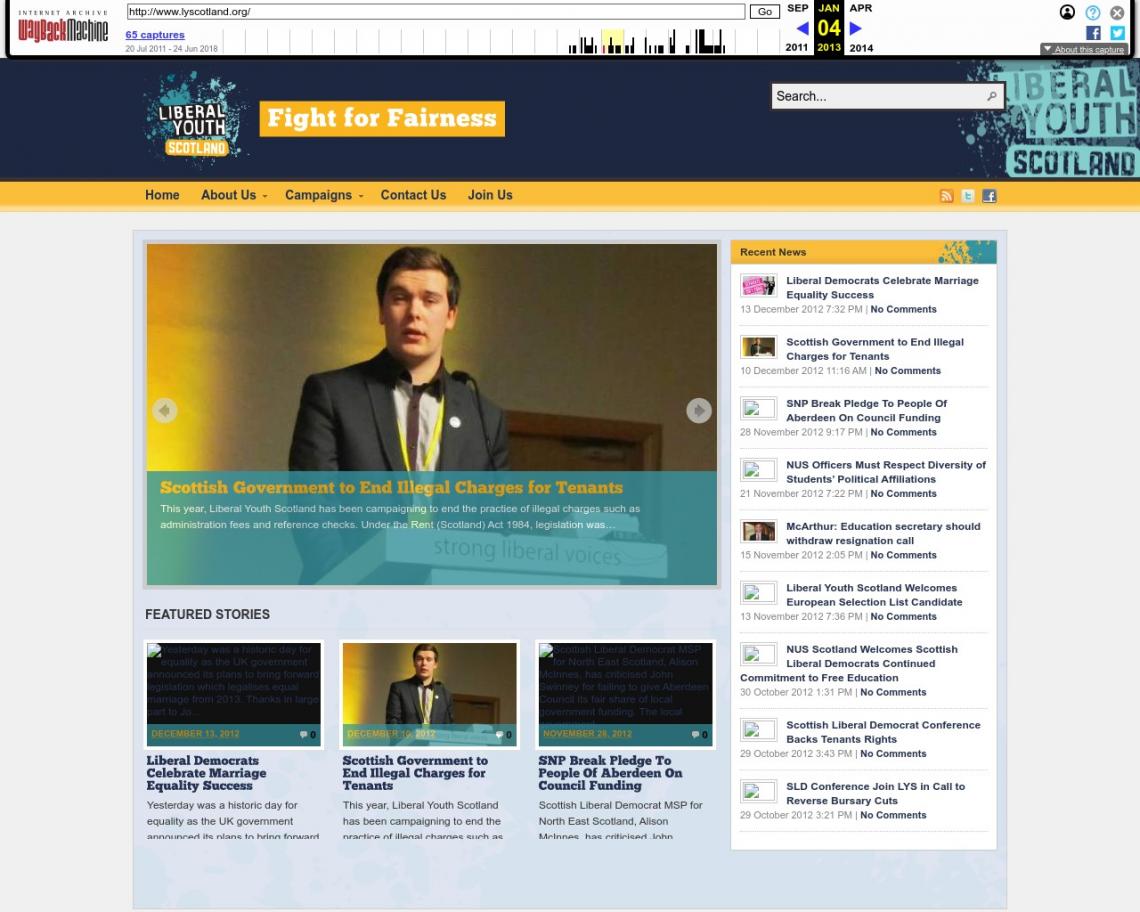Open the Join Us page
1140x912 pixels.
490,195
